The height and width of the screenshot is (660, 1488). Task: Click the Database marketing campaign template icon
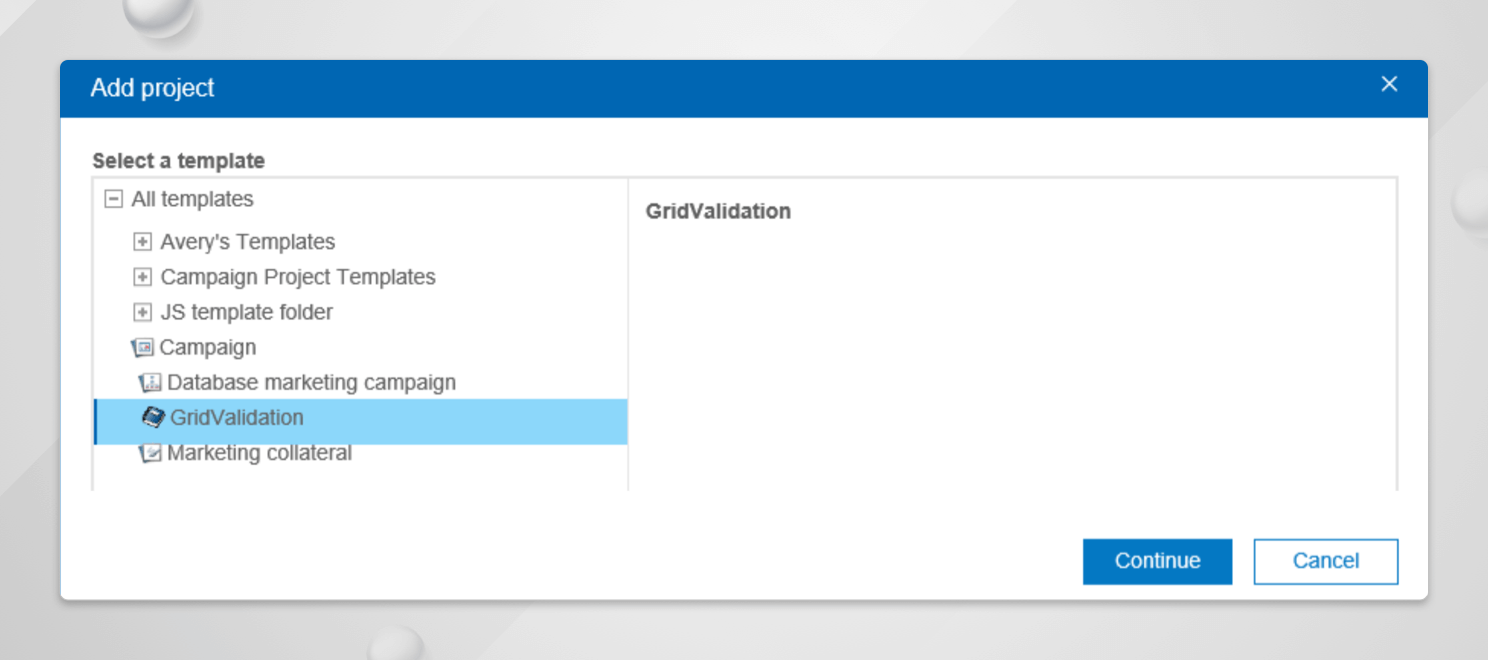pyautogui.click(x=151, y=382)
